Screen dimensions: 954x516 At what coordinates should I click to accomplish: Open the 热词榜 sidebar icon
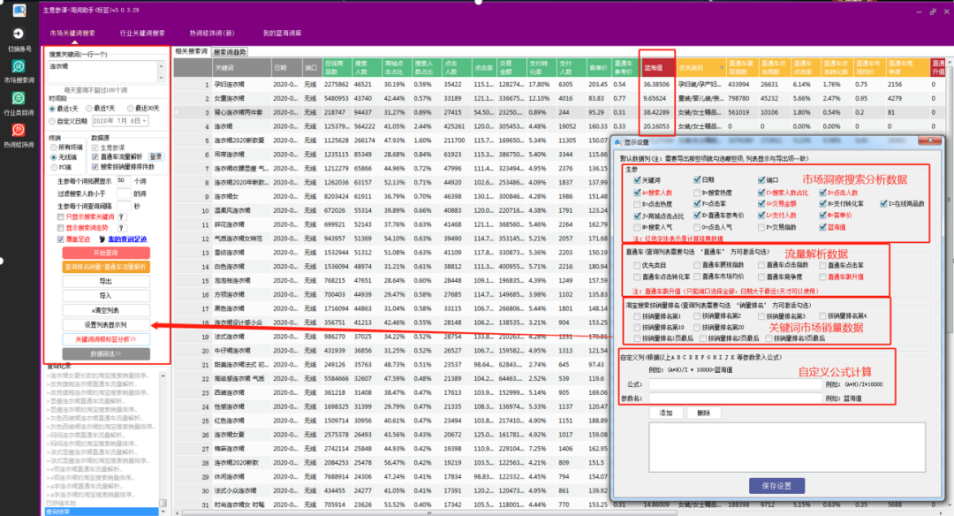tap(18, 130)
